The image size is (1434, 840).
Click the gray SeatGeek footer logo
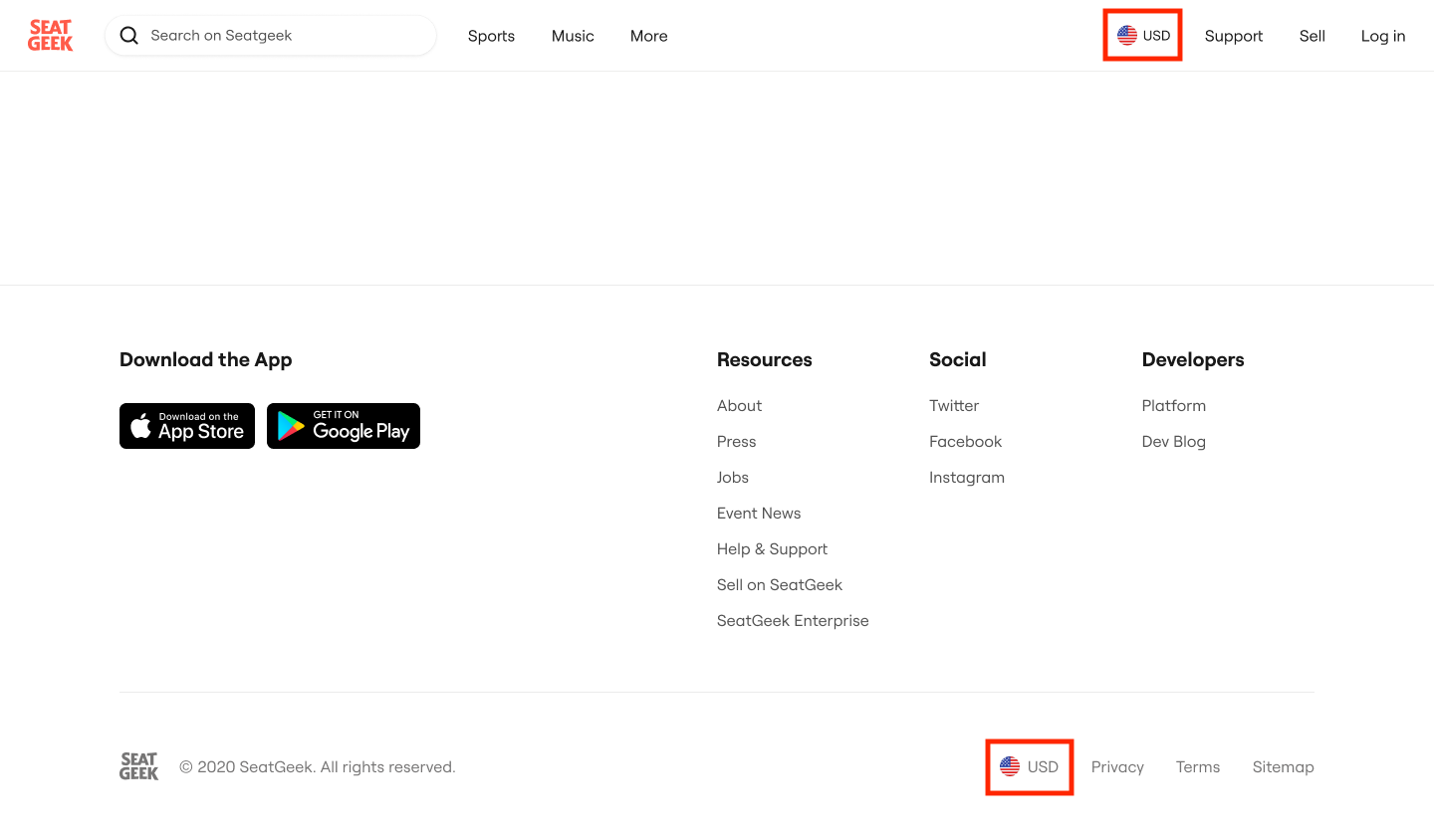(x=138, y=766)
